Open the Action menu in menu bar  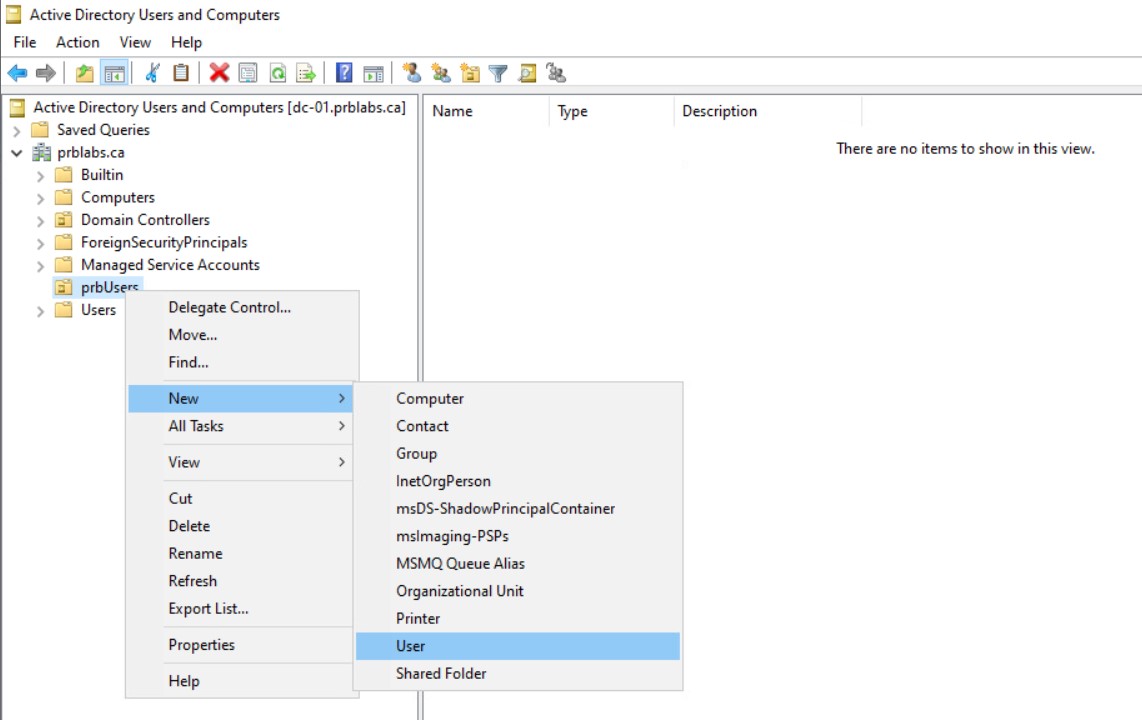coord(77,42)
